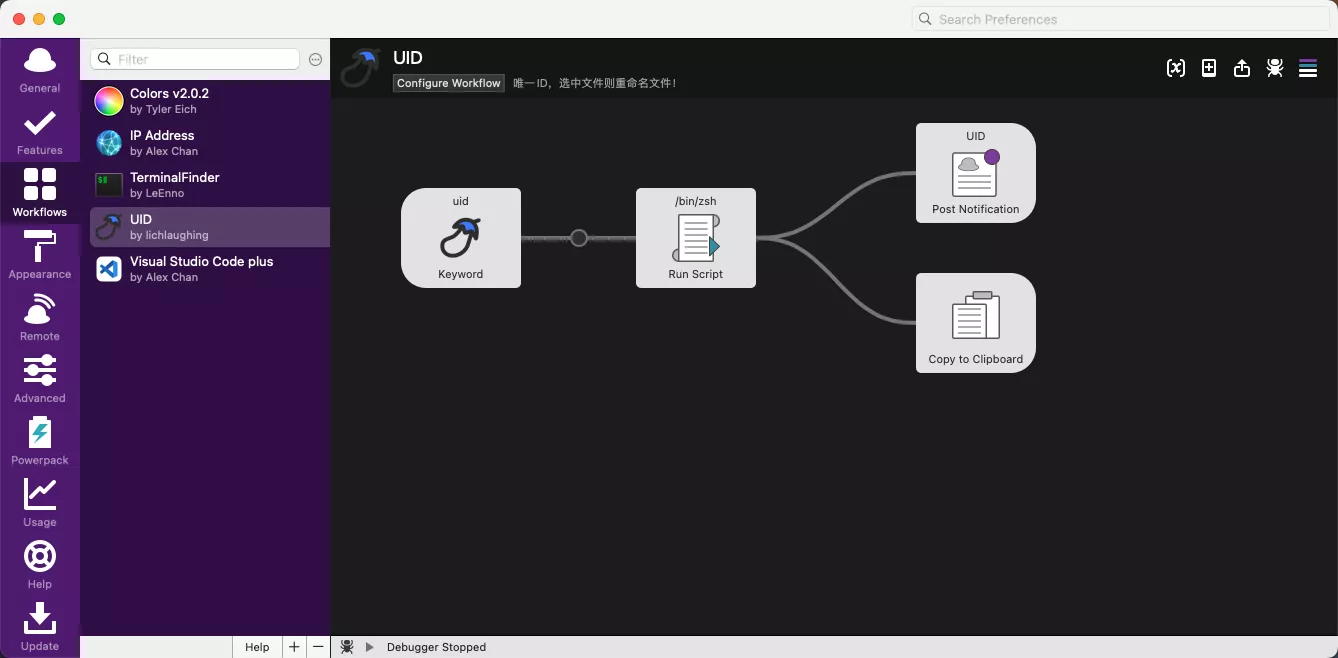Click the add workflow plus button
This screenshot has width=1338, height=658.
point(294,647)
